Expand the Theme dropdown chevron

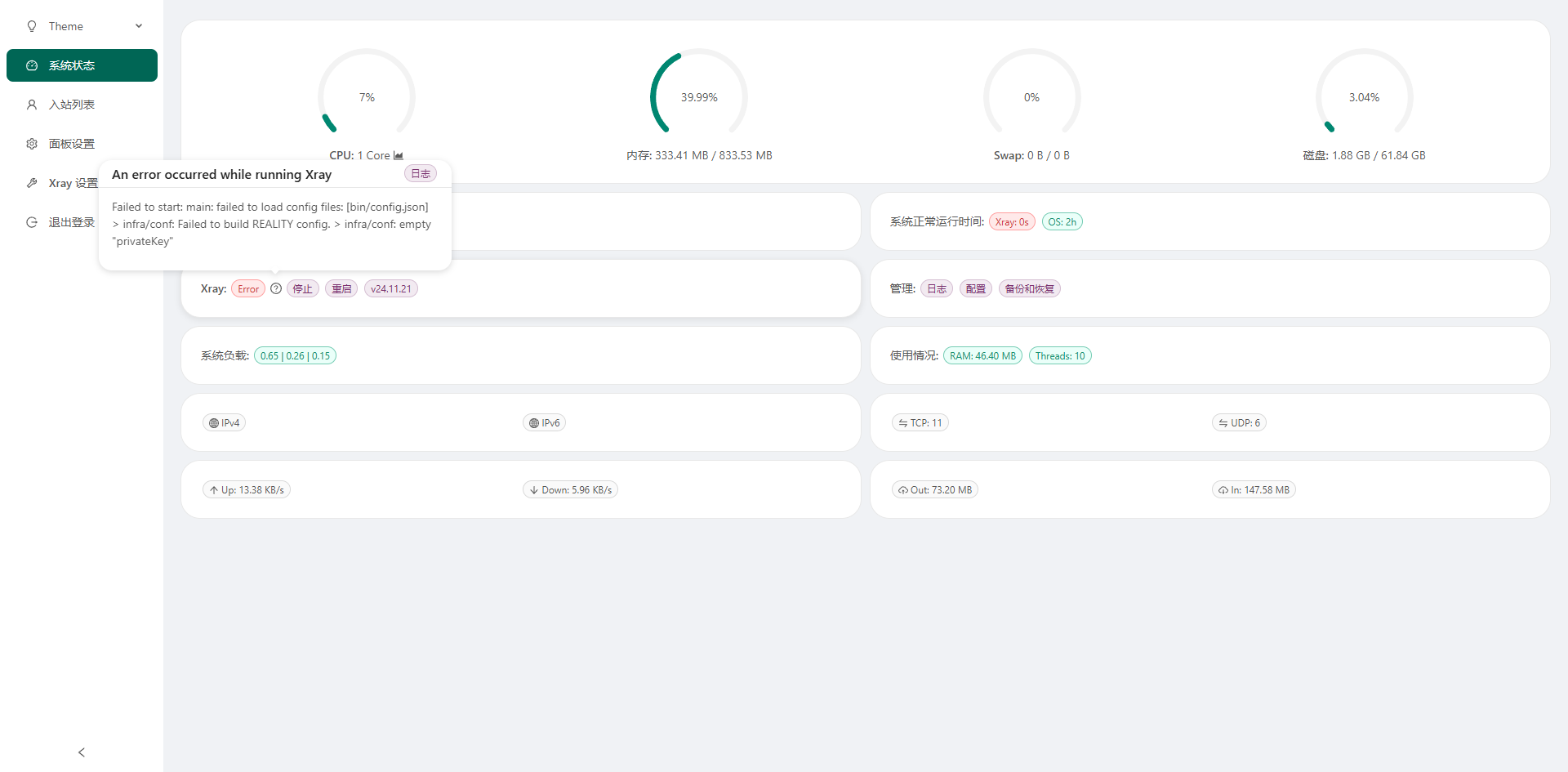pyautogui.click(x=139, y=26)
